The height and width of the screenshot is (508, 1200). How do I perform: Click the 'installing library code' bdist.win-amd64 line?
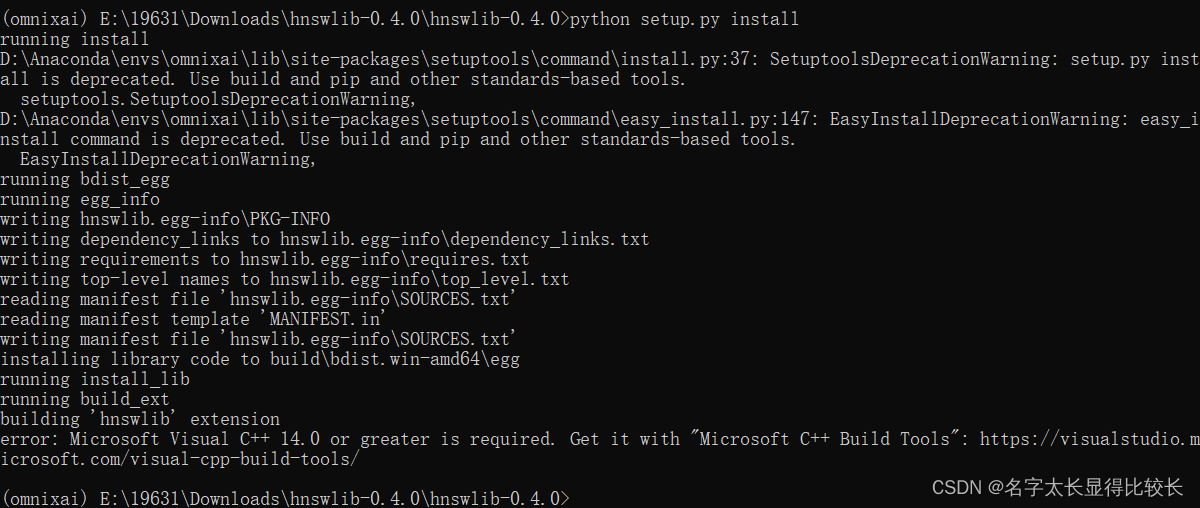point(260,359)
